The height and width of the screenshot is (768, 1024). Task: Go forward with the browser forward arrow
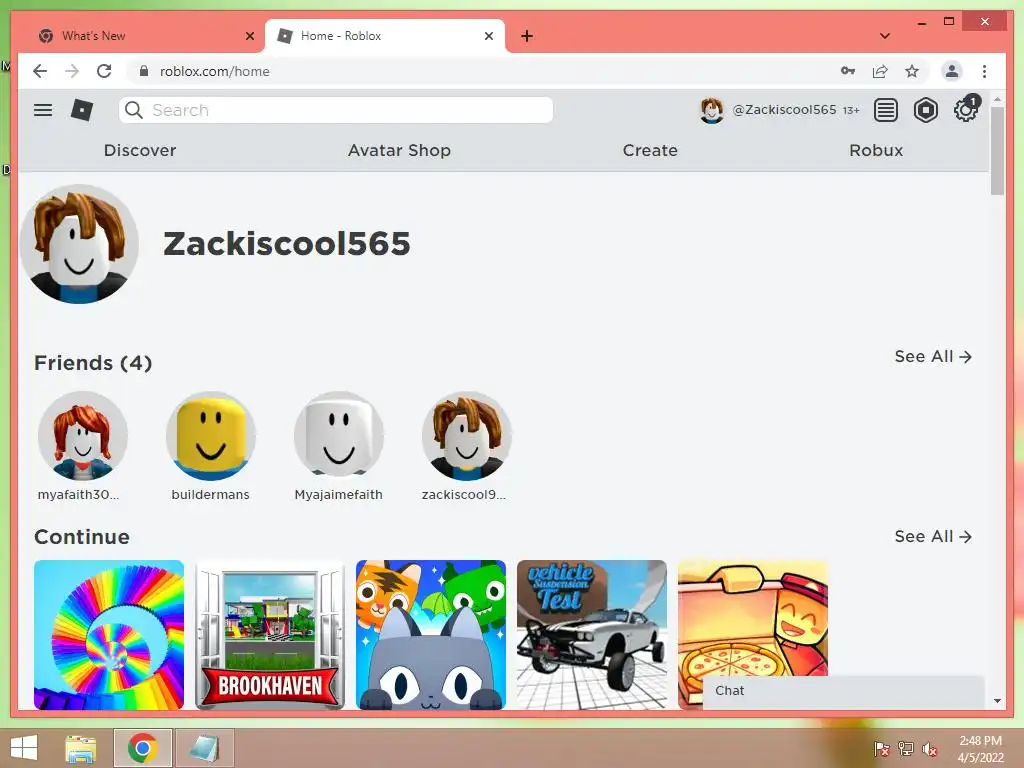click(x=72, y=71)
